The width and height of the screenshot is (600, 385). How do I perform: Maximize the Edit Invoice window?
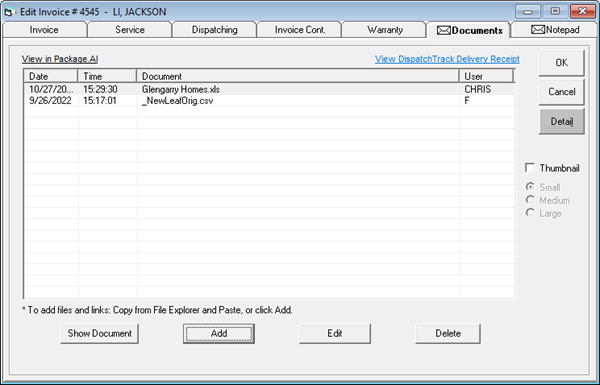point(555,11)
